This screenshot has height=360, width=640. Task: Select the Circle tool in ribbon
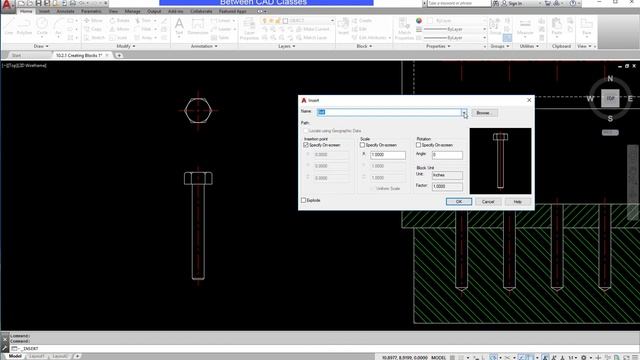pos(42,27)
